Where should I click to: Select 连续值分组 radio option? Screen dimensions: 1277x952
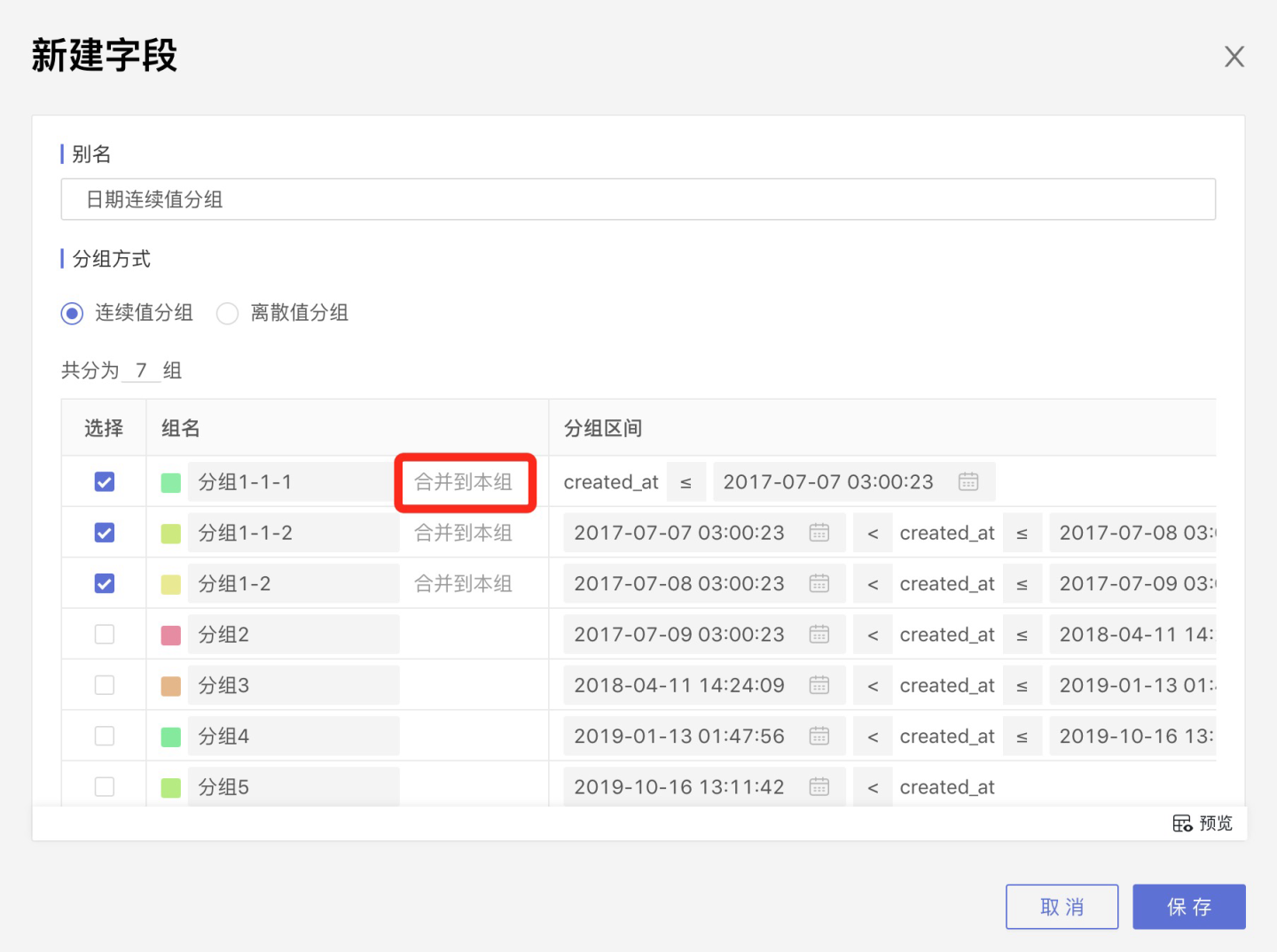(x=73, y=313)
